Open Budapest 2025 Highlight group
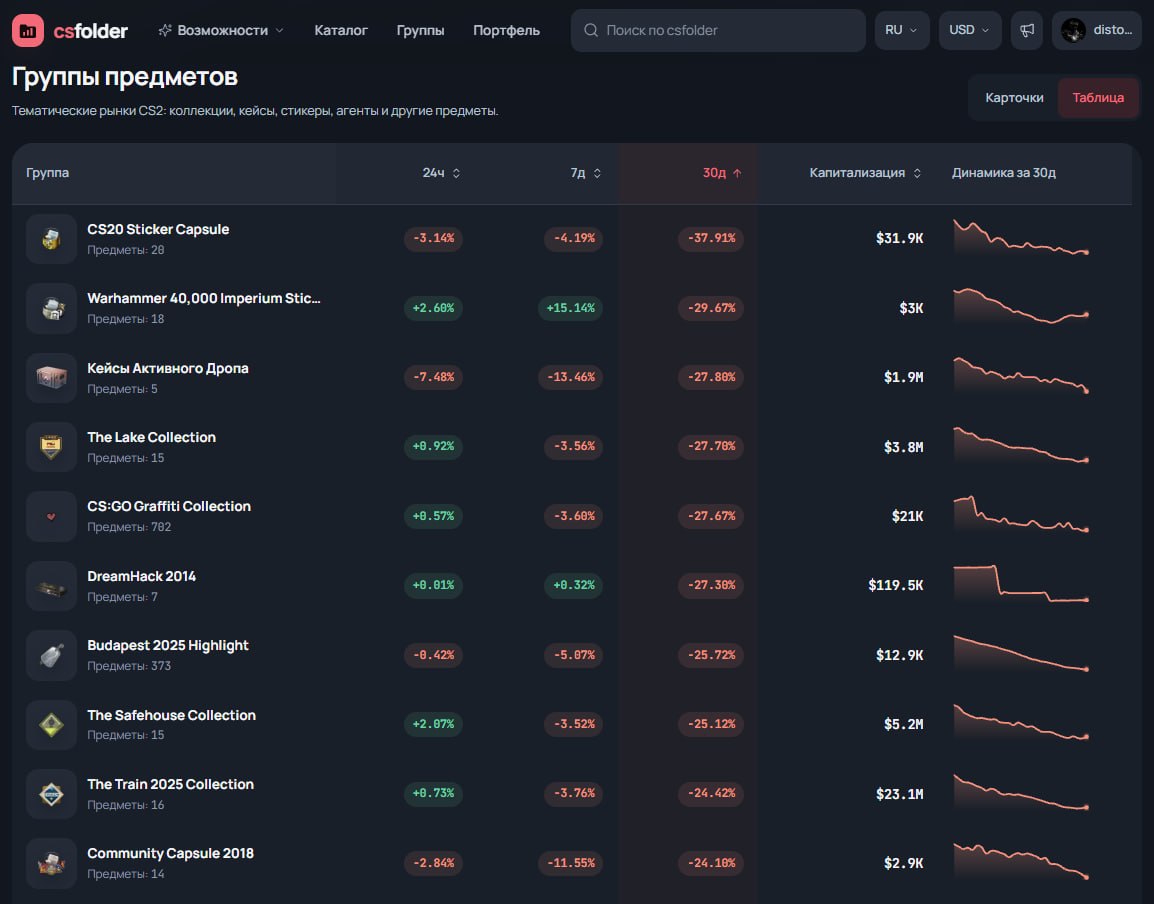The height and width of the screenshot is (904, 1154). click(168, 646)
